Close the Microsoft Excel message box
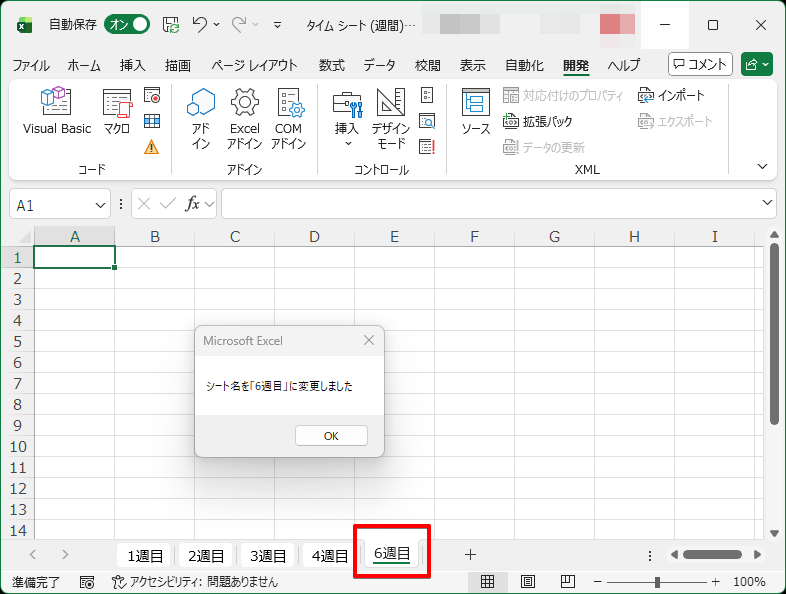This screenshot has width=786, height=594. click(x=369, y=340)
